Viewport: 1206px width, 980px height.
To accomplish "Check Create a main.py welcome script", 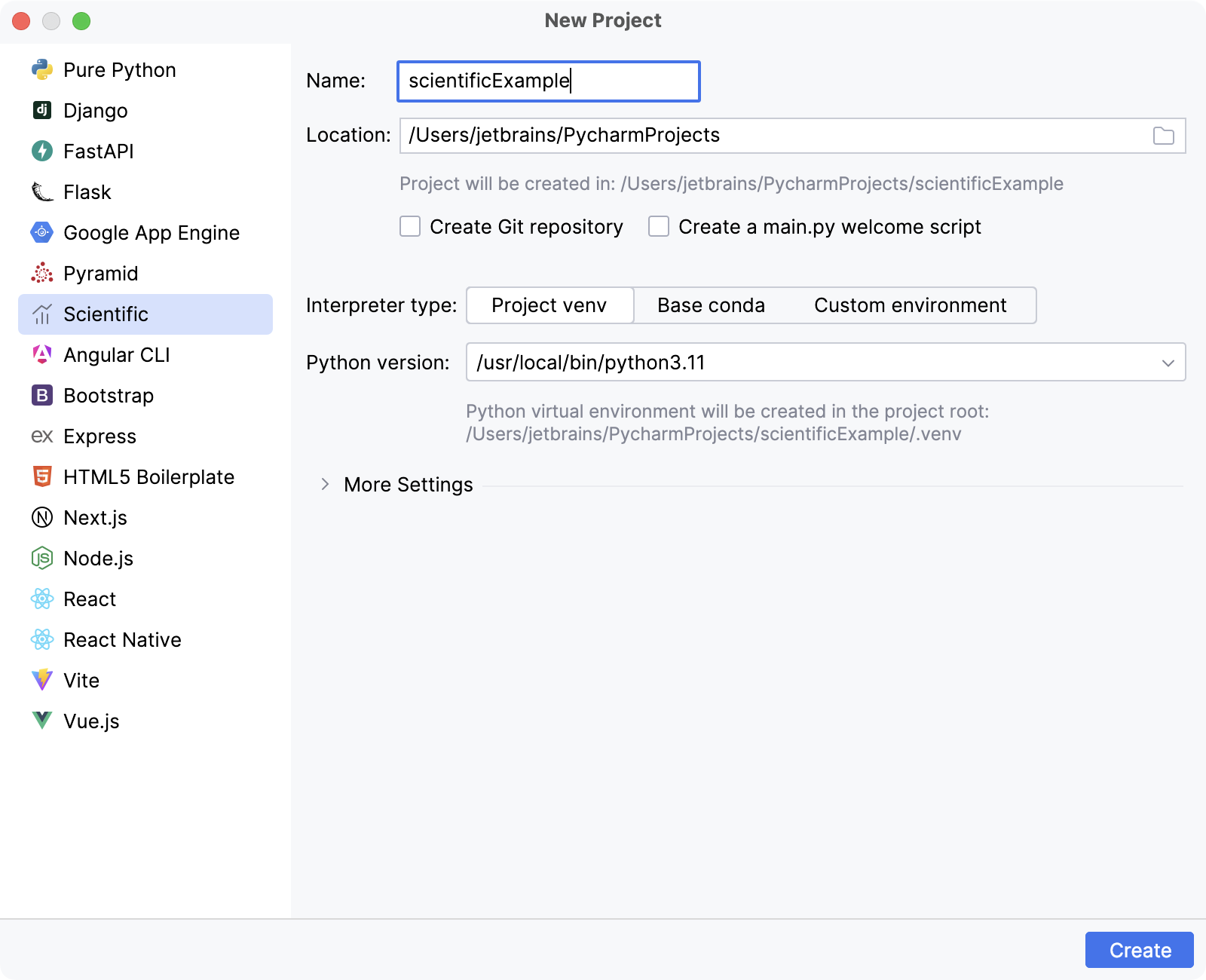I will click(x=658, y=226).
